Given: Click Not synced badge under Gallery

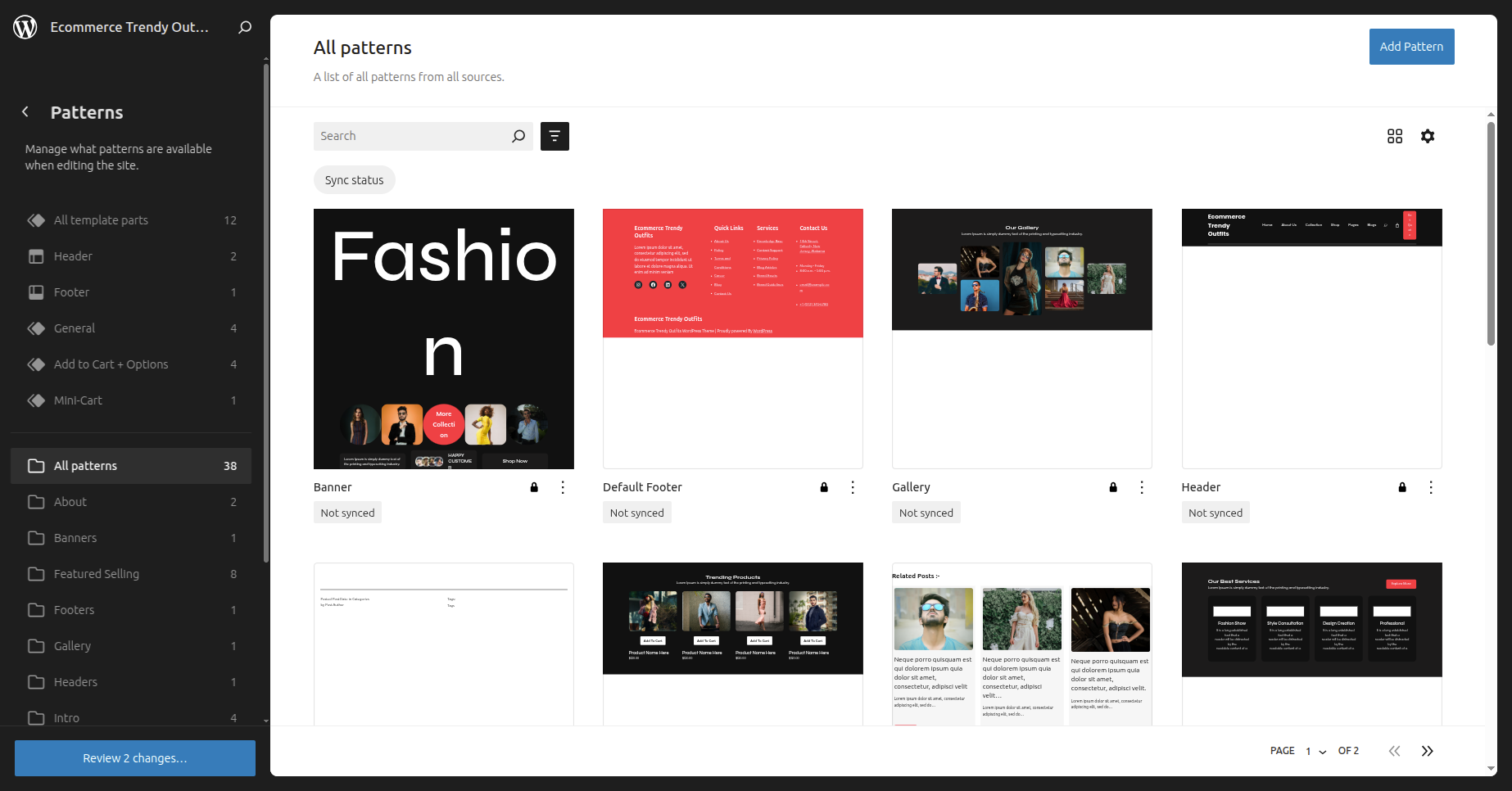Looking at the screenshot, I should [x=926, y=513].
